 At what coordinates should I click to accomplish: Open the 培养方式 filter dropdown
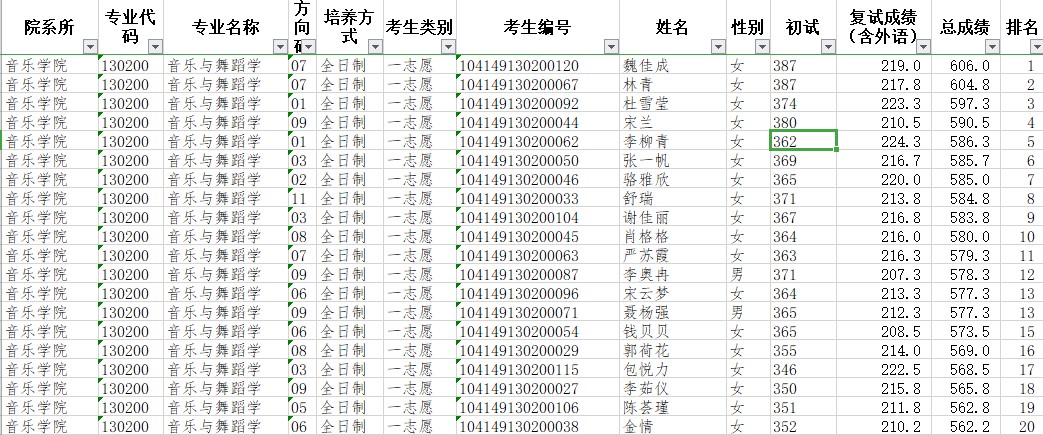(x=372, y=47)
